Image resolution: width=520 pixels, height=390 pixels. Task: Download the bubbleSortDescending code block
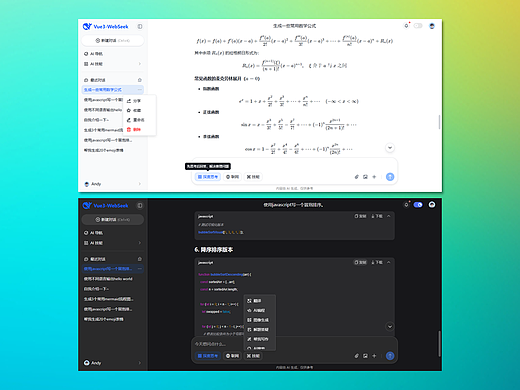click(377, 263)
